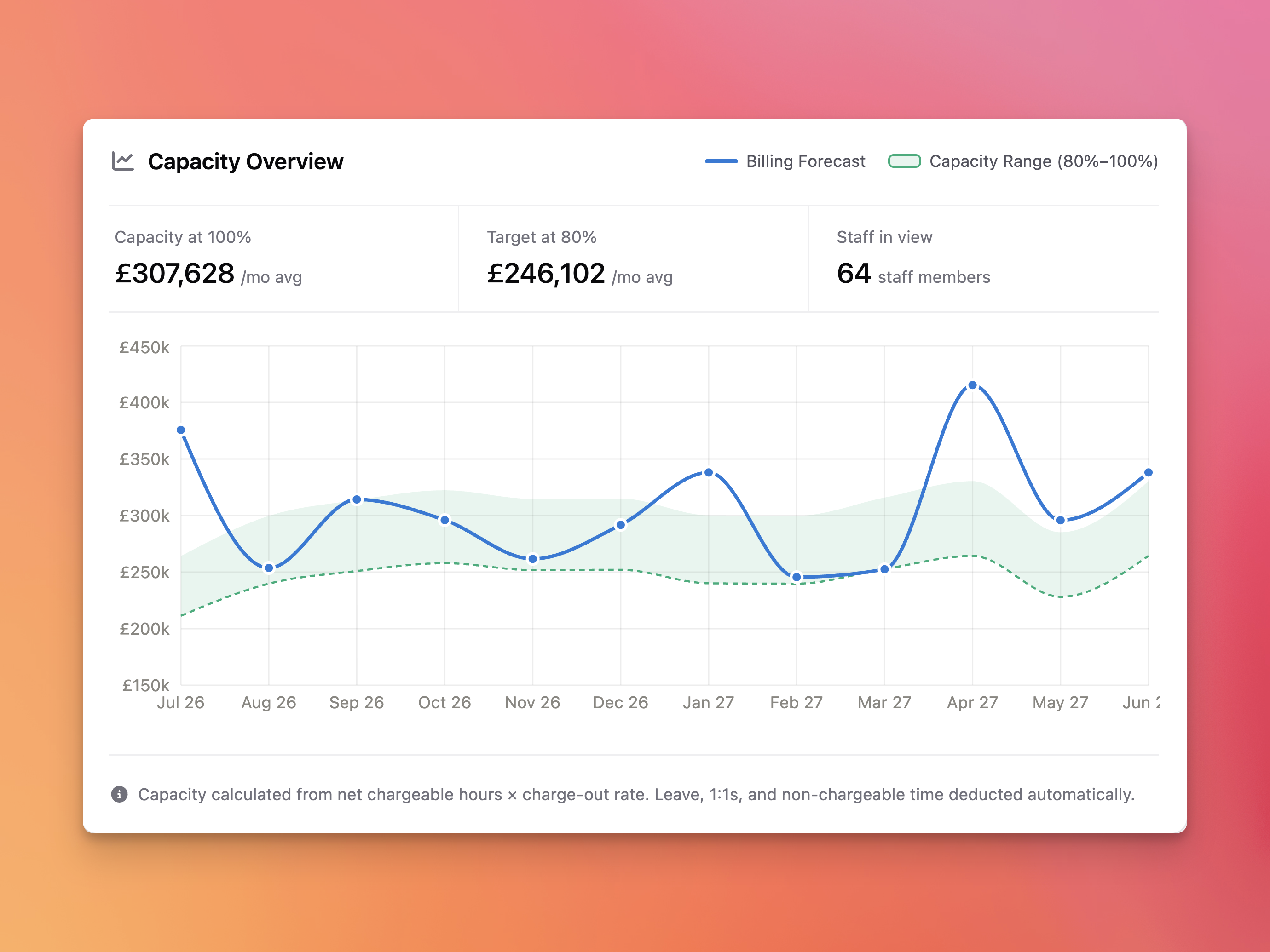
Task: Click the Staff in view label
Action: (x=884, y=237)
